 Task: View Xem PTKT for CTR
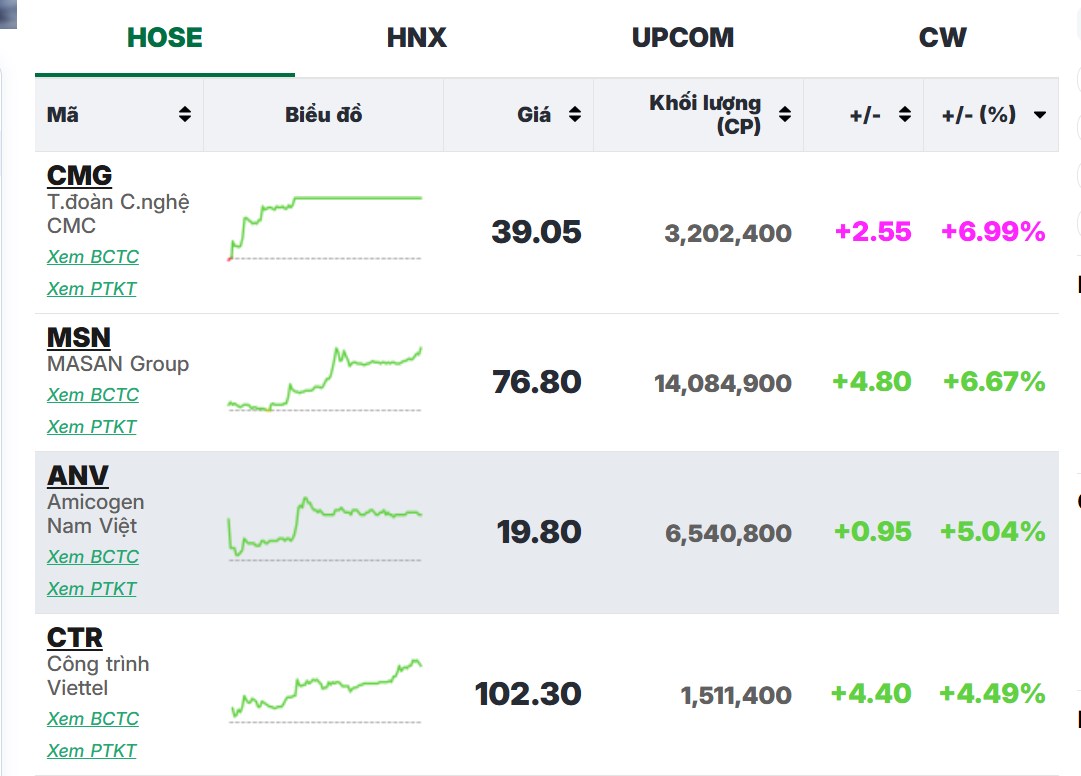92,751
